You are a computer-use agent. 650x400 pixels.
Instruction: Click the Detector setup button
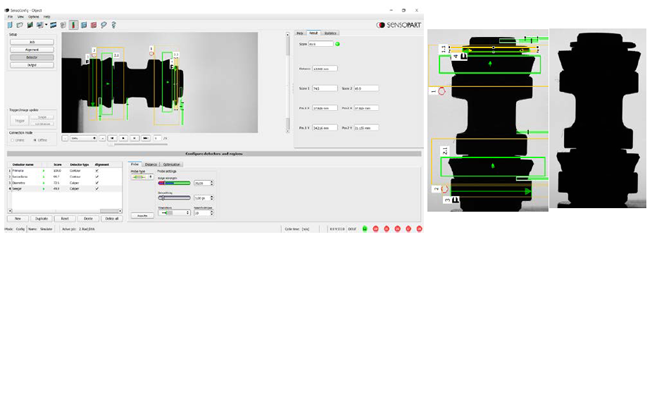(x=32, y=57)
